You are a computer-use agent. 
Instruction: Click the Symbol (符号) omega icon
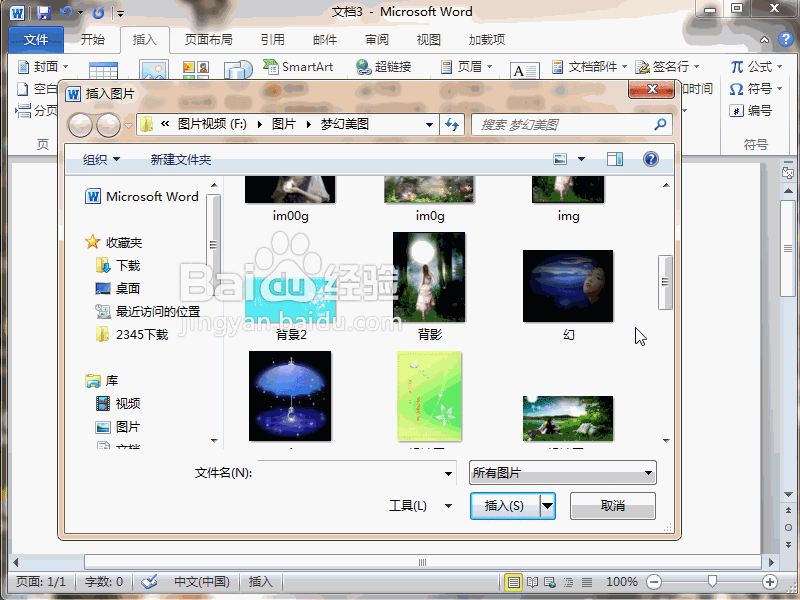click(x=736, y=89)
